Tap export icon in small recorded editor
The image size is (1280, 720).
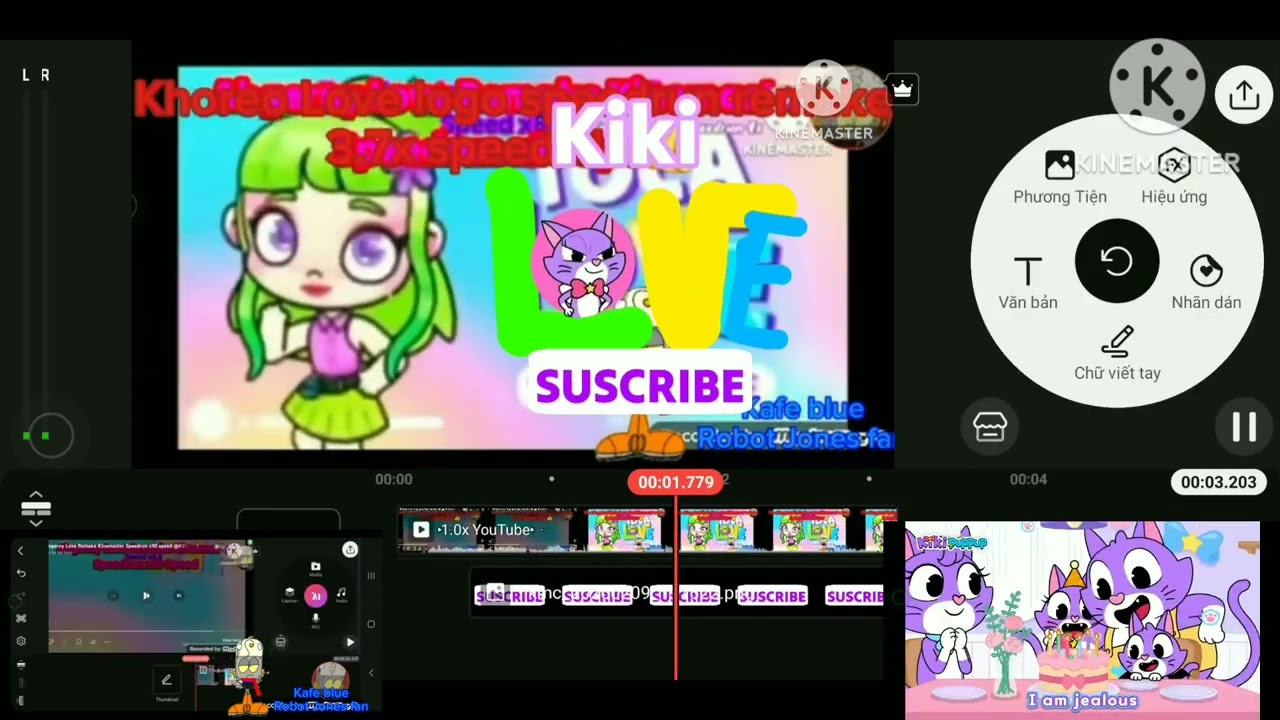click(350, 549)
